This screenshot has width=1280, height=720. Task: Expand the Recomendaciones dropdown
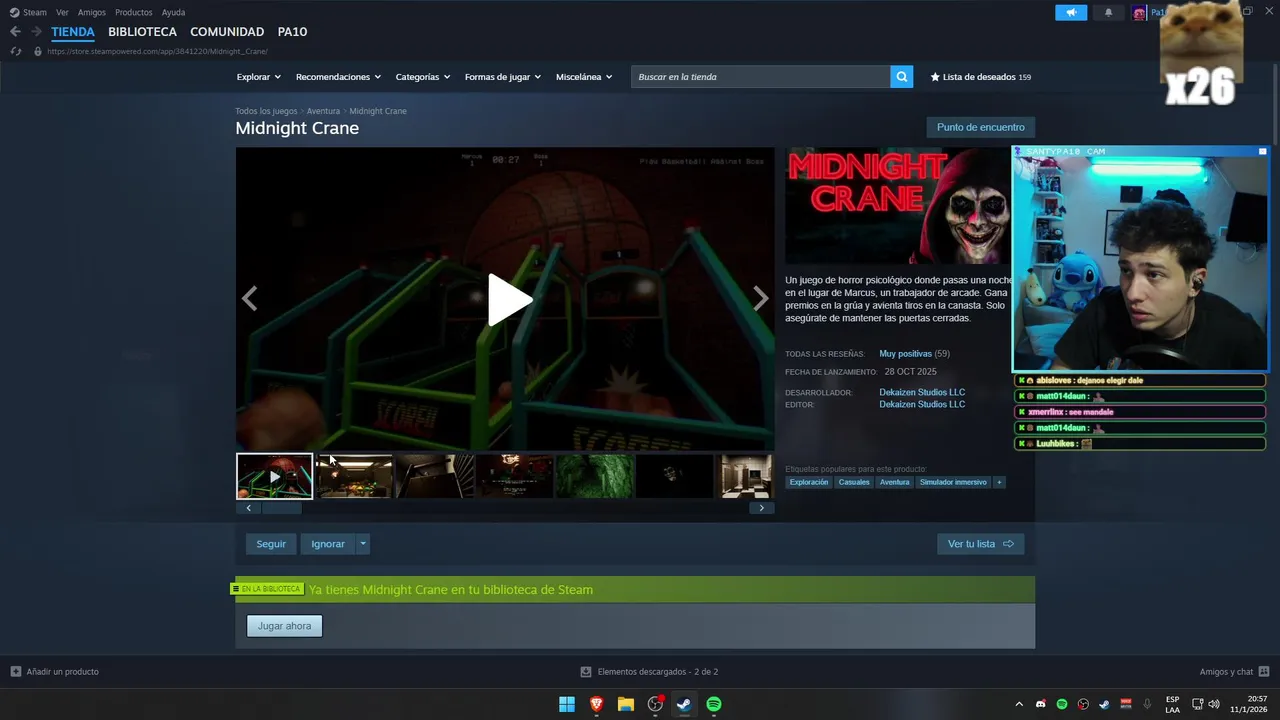(x=338, y=77)
